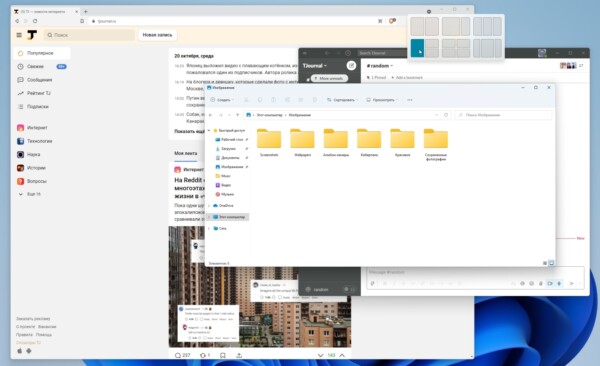
Task: Click the Новая запись button
Action: pyautogui.click(x=157, y=35)
